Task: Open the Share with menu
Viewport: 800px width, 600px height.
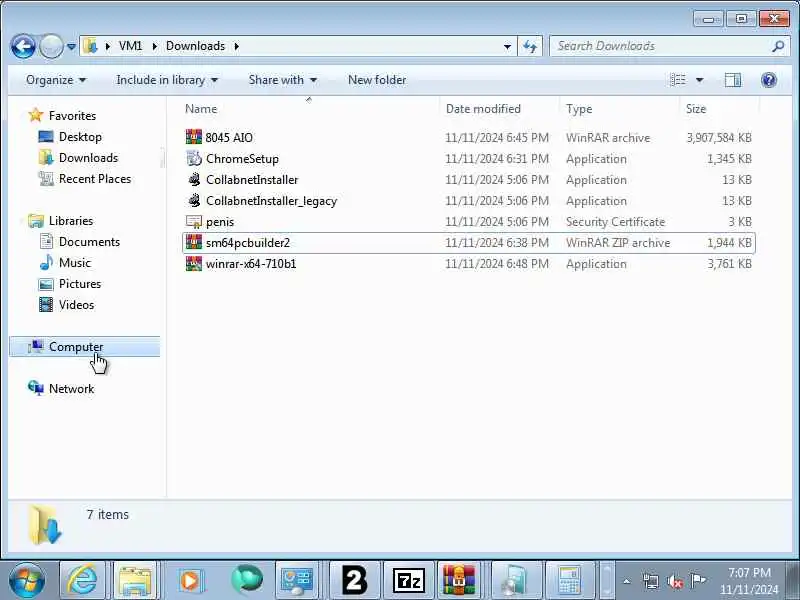Action: [x=283, y=80]
